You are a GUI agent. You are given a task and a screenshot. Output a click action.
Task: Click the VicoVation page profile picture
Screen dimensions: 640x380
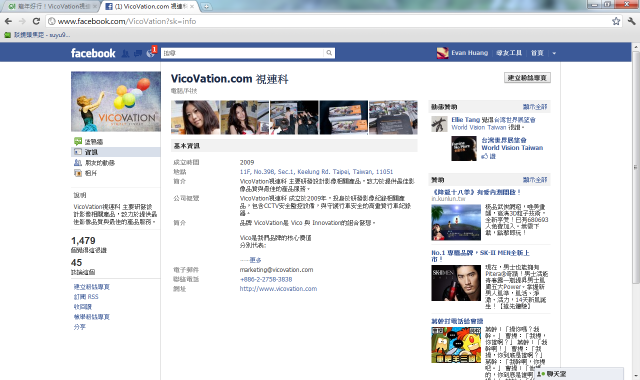(x=116, y=102)
